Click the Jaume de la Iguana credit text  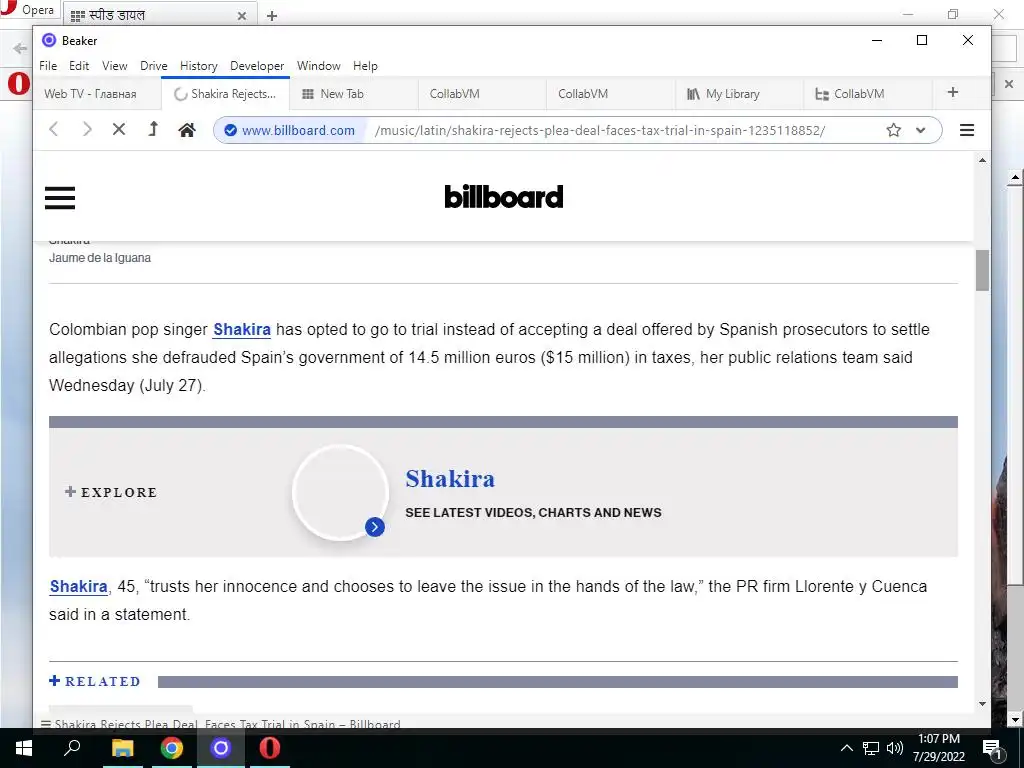[x=100, y=258]
